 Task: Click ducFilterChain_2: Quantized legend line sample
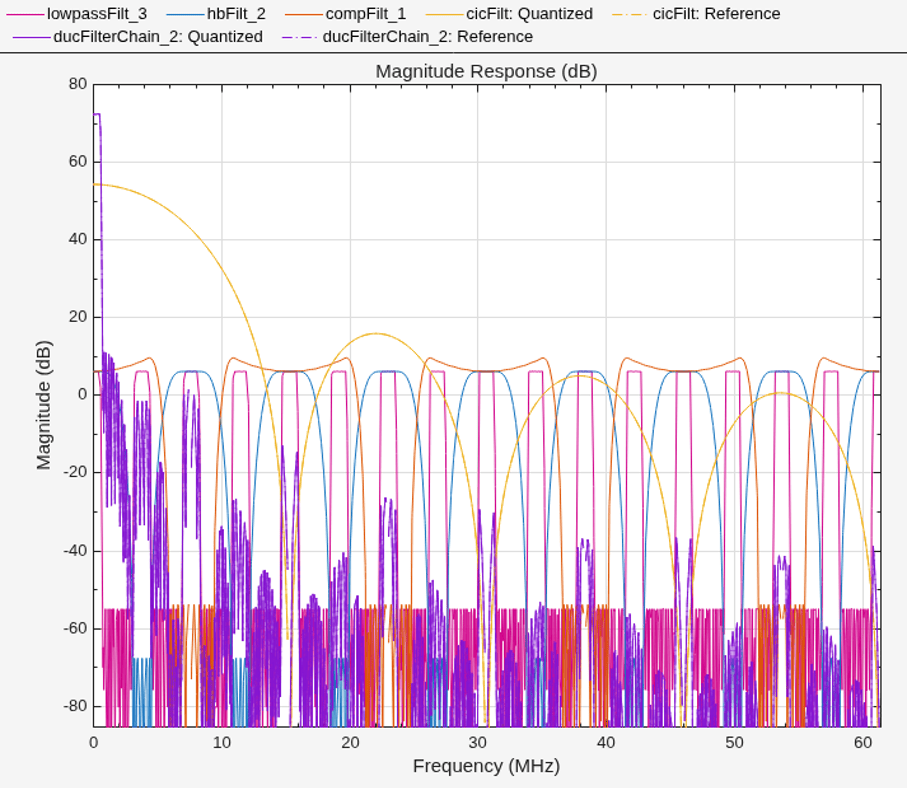[x=31, y=37]
